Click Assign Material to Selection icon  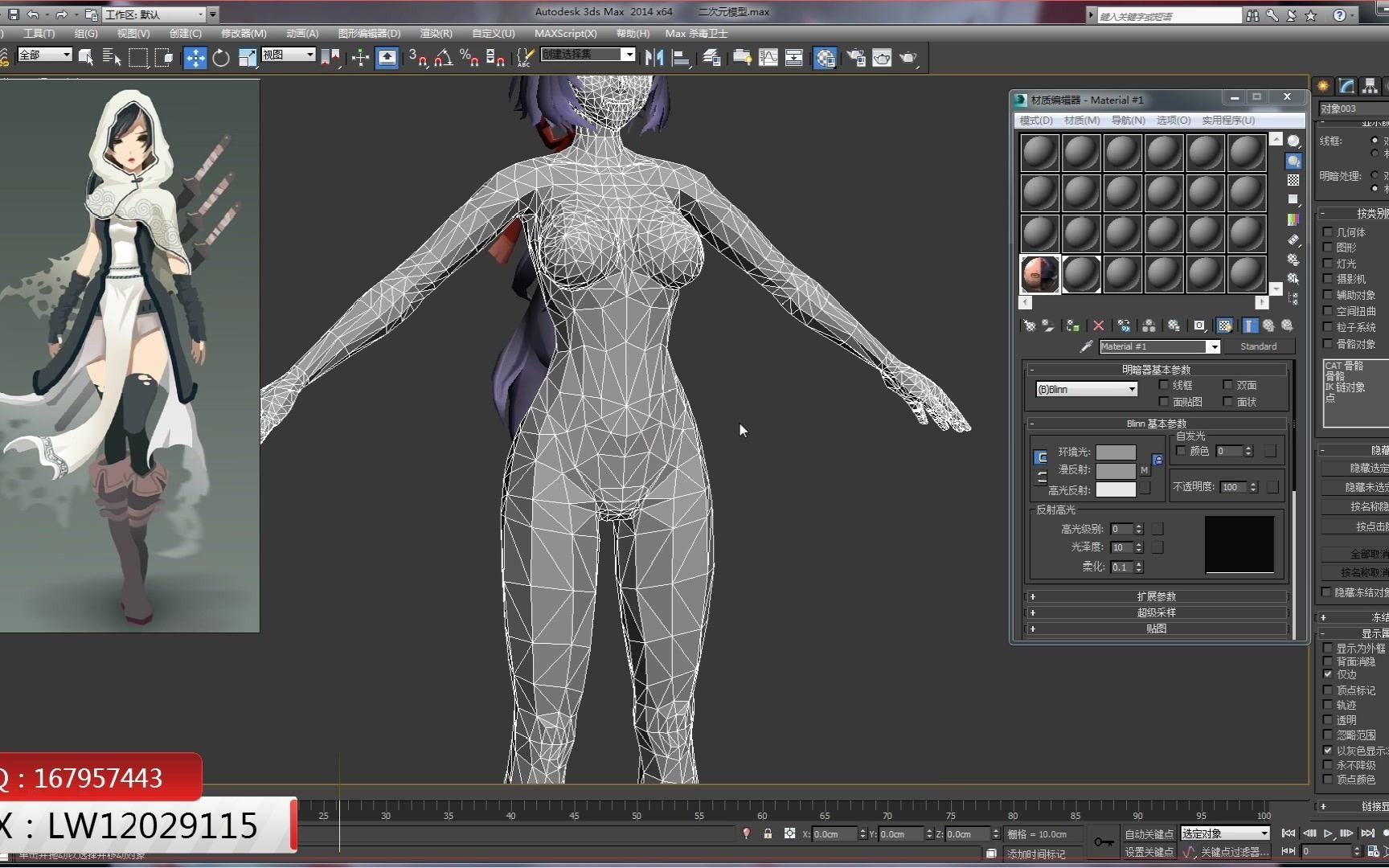(1072, 325)
